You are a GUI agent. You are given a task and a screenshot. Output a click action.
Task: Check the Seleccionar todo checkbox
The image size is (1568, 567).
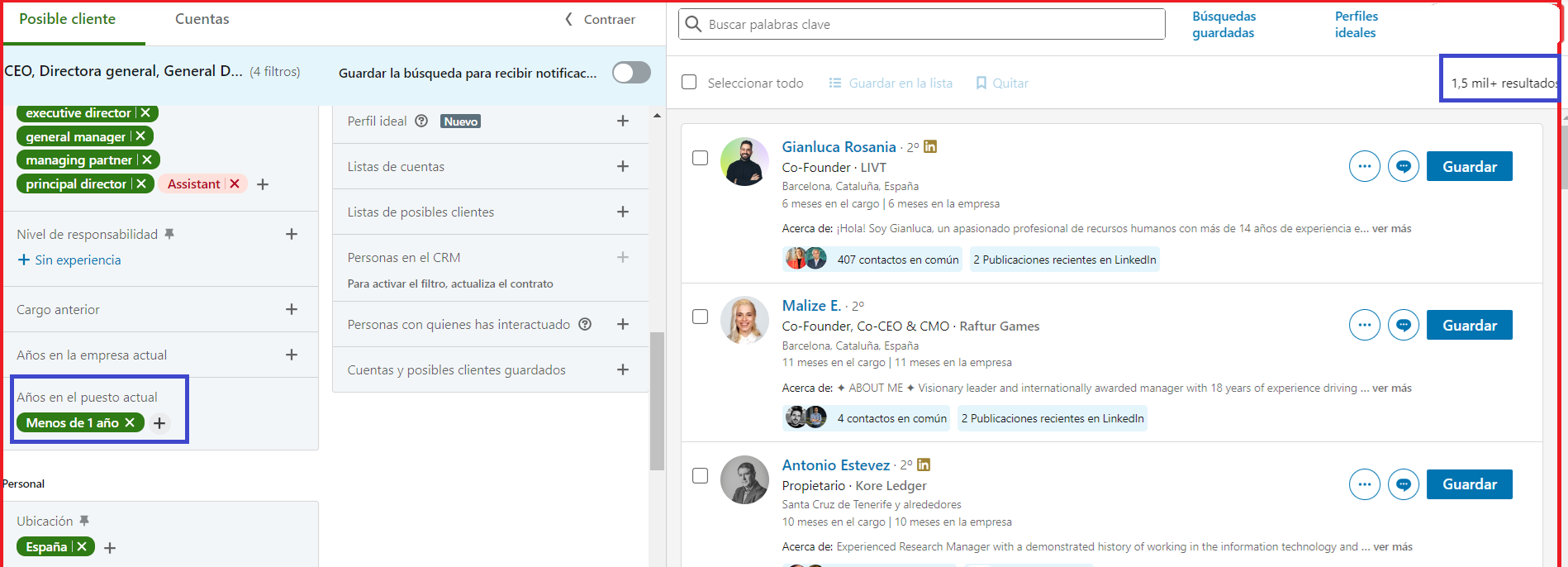tap(689, 82)
